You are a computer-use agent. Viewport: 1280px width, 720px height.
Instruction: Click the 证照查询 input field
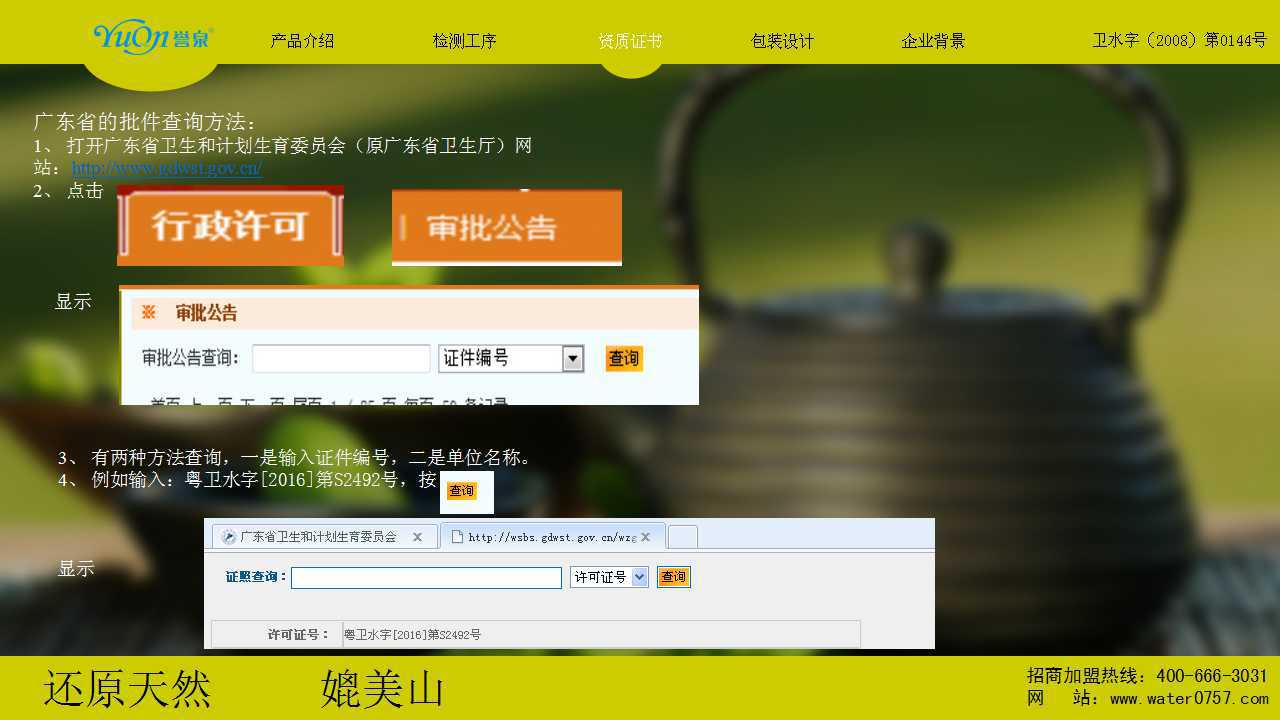pyautogui.click(x=426, y=578)
